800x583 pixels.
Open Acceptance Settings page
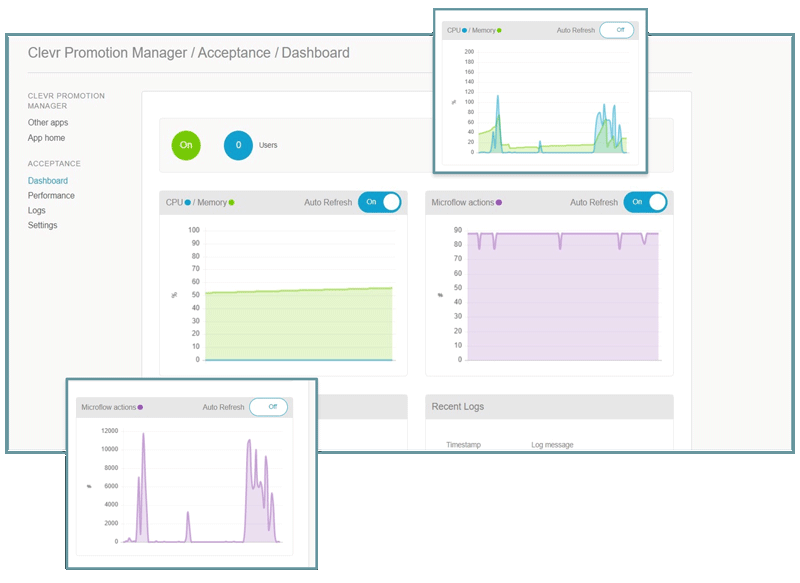pyautogui.click(x=42, y=225)
